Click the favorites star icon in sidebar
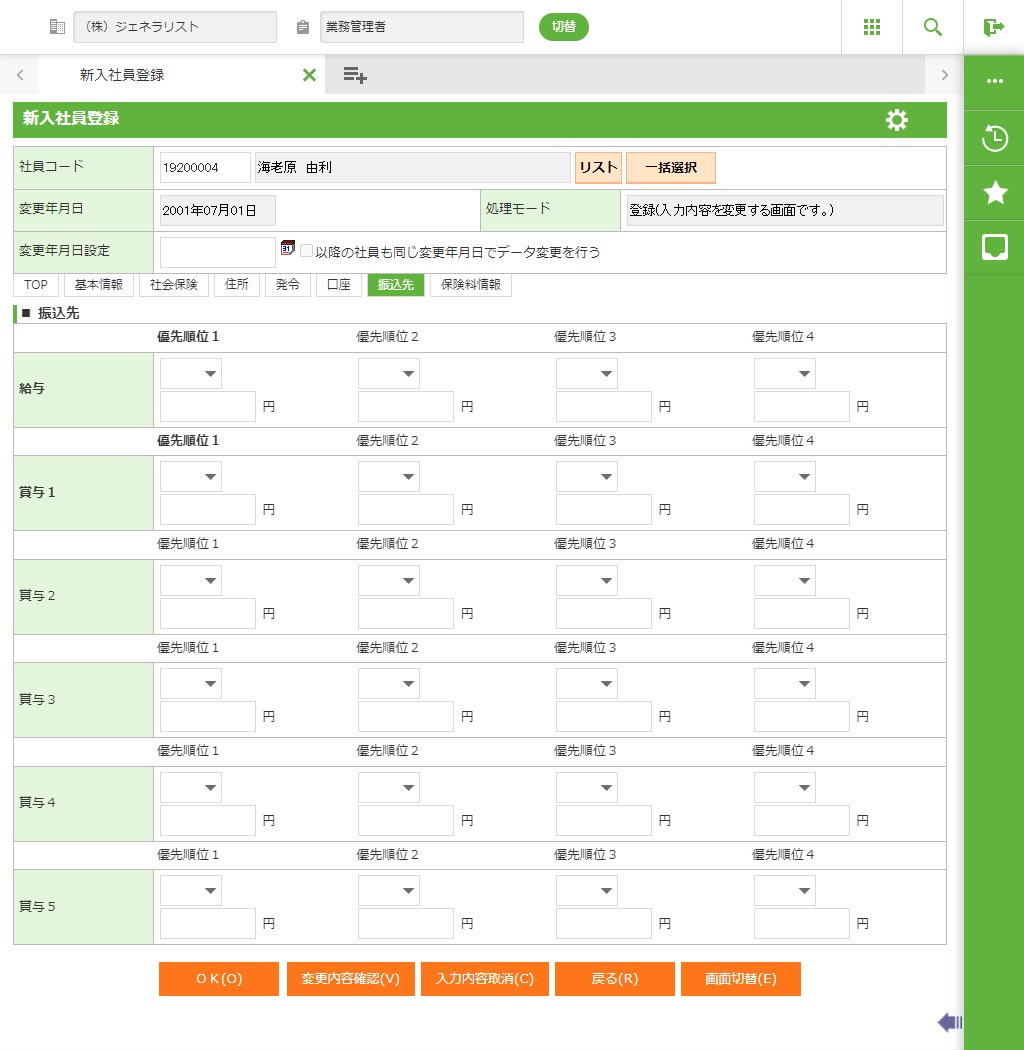 coord(994,193)
